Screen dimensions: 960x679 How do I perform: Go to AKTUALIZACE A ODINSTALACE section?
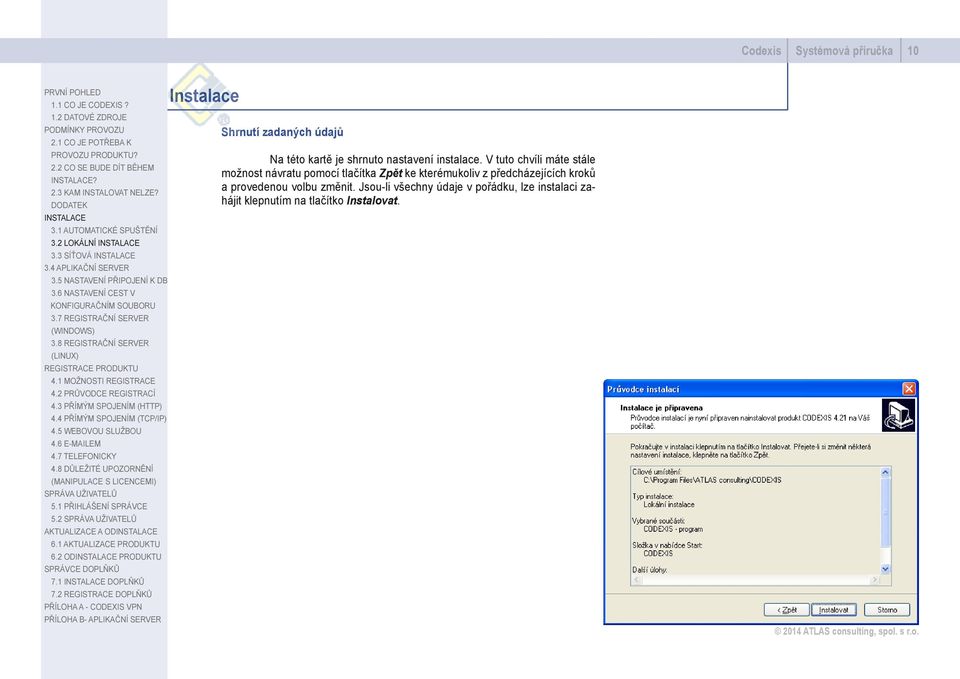(100, 531)
